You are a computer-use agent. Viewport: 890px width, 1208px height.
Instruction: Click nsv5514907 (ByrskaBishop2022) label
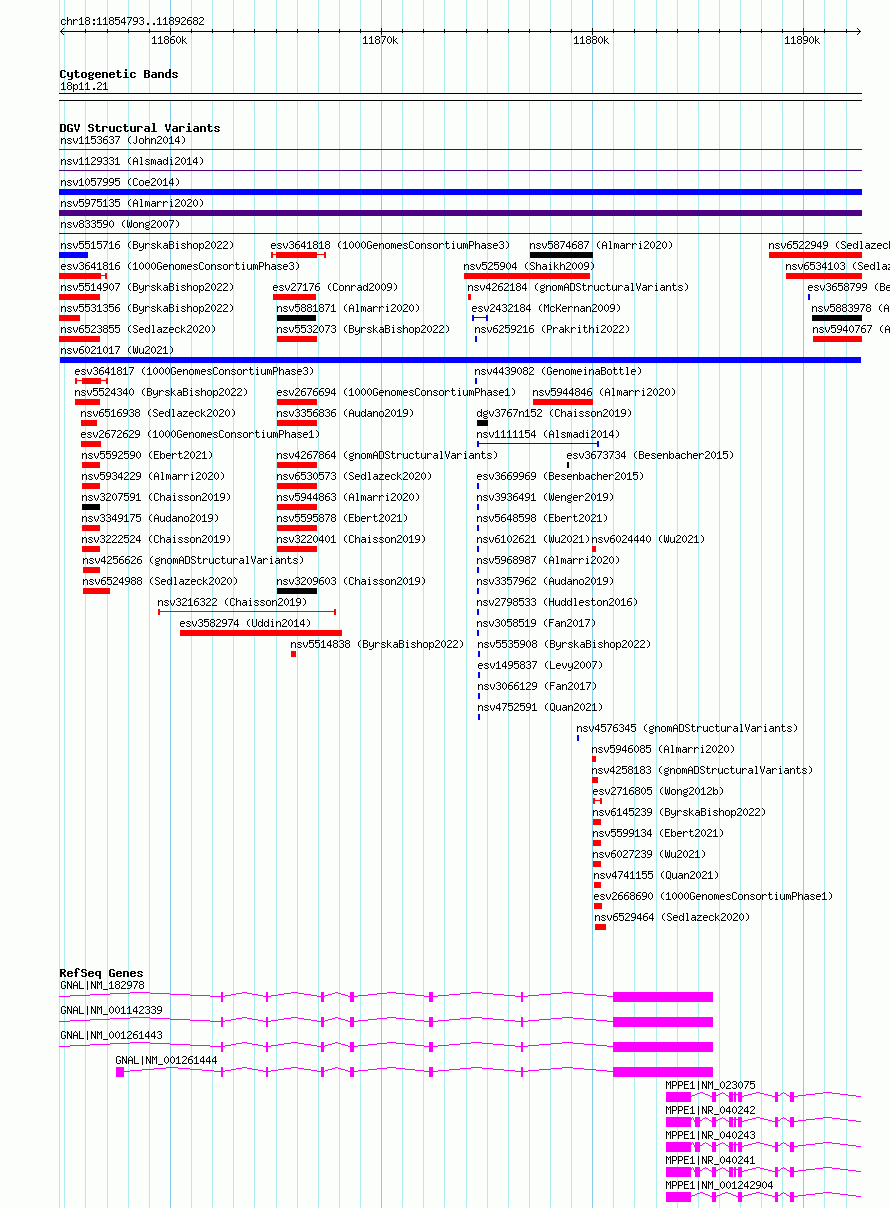point(147,287)
